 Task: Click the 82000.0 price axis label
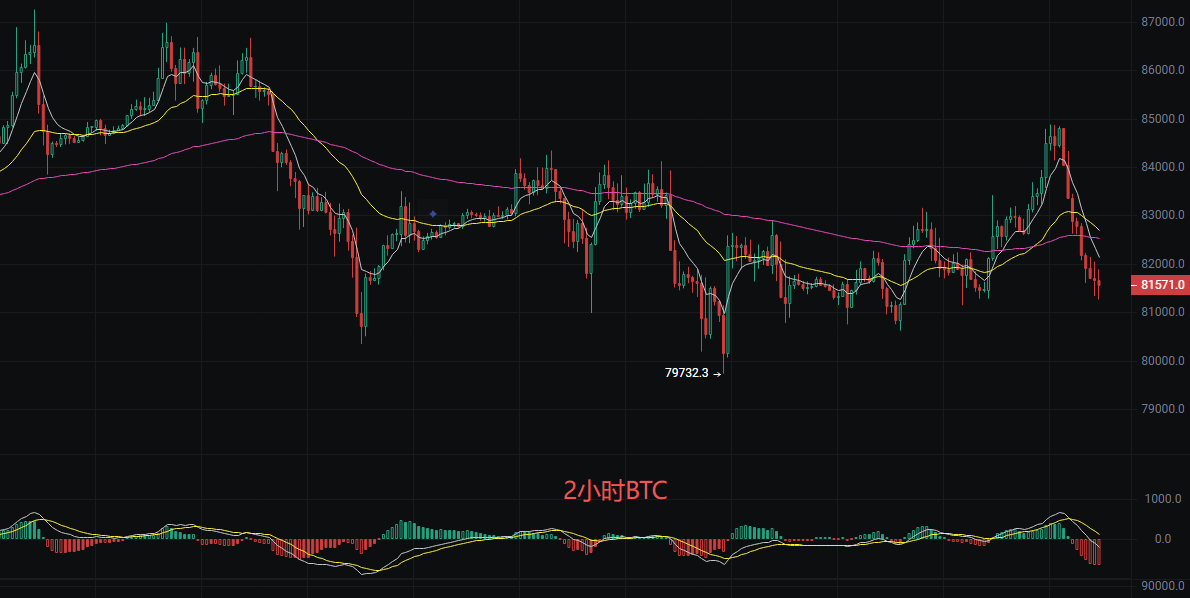pyautogui.click(x=1163, y=264)
